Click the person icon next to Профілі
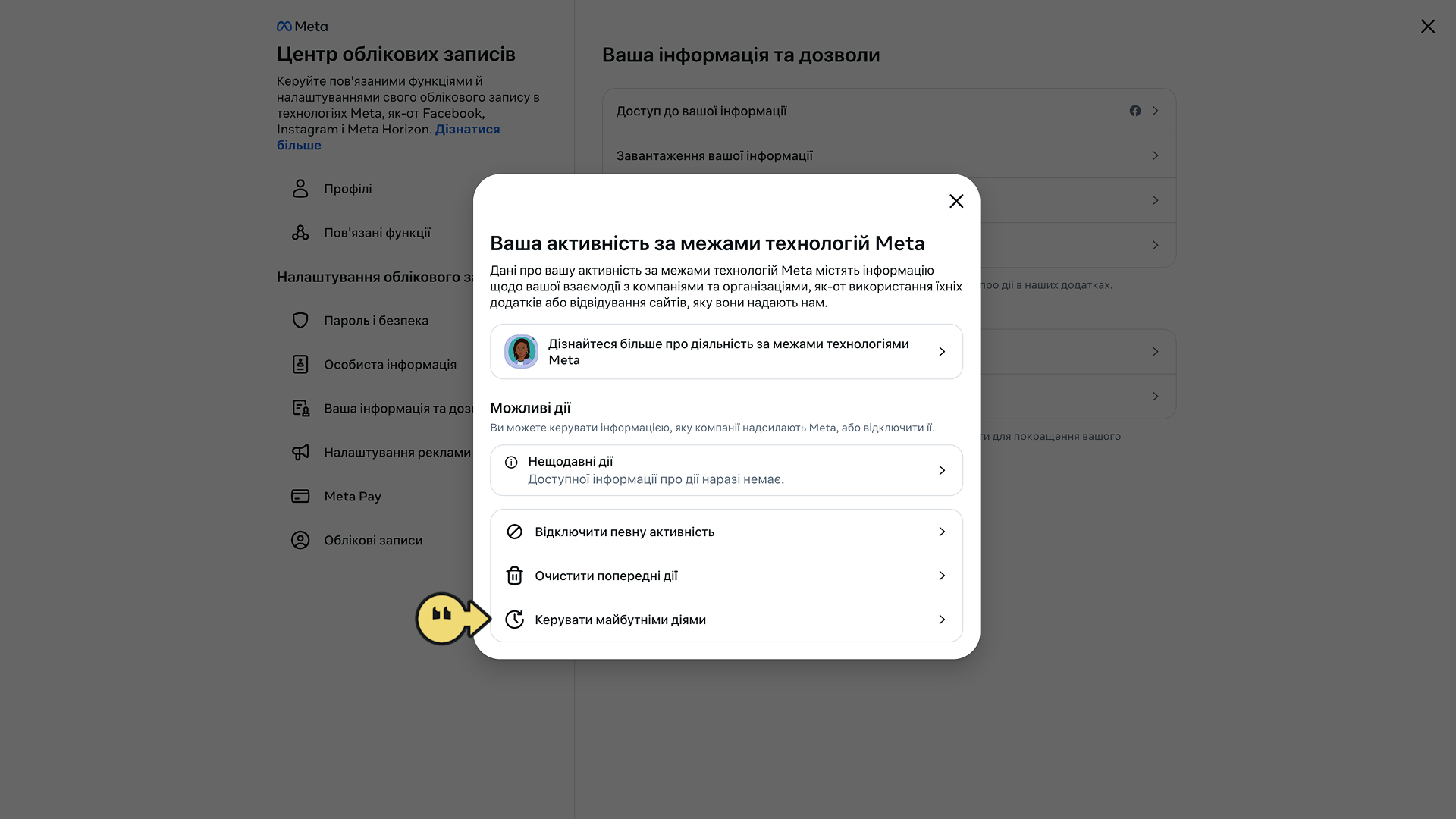 click(300, 188)
